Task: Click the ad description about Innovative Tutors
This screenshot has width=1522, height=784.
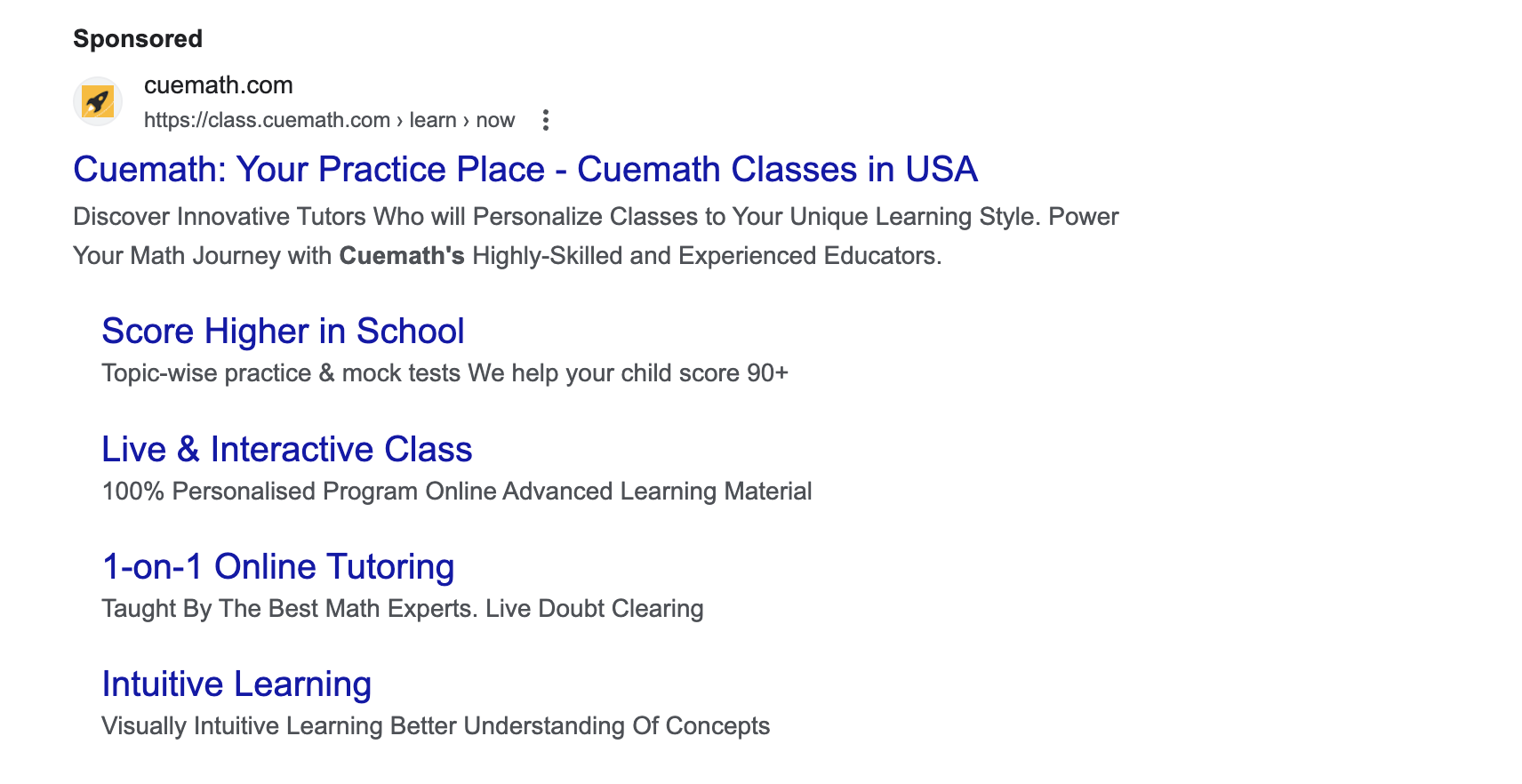Action: tap(595, 216)
